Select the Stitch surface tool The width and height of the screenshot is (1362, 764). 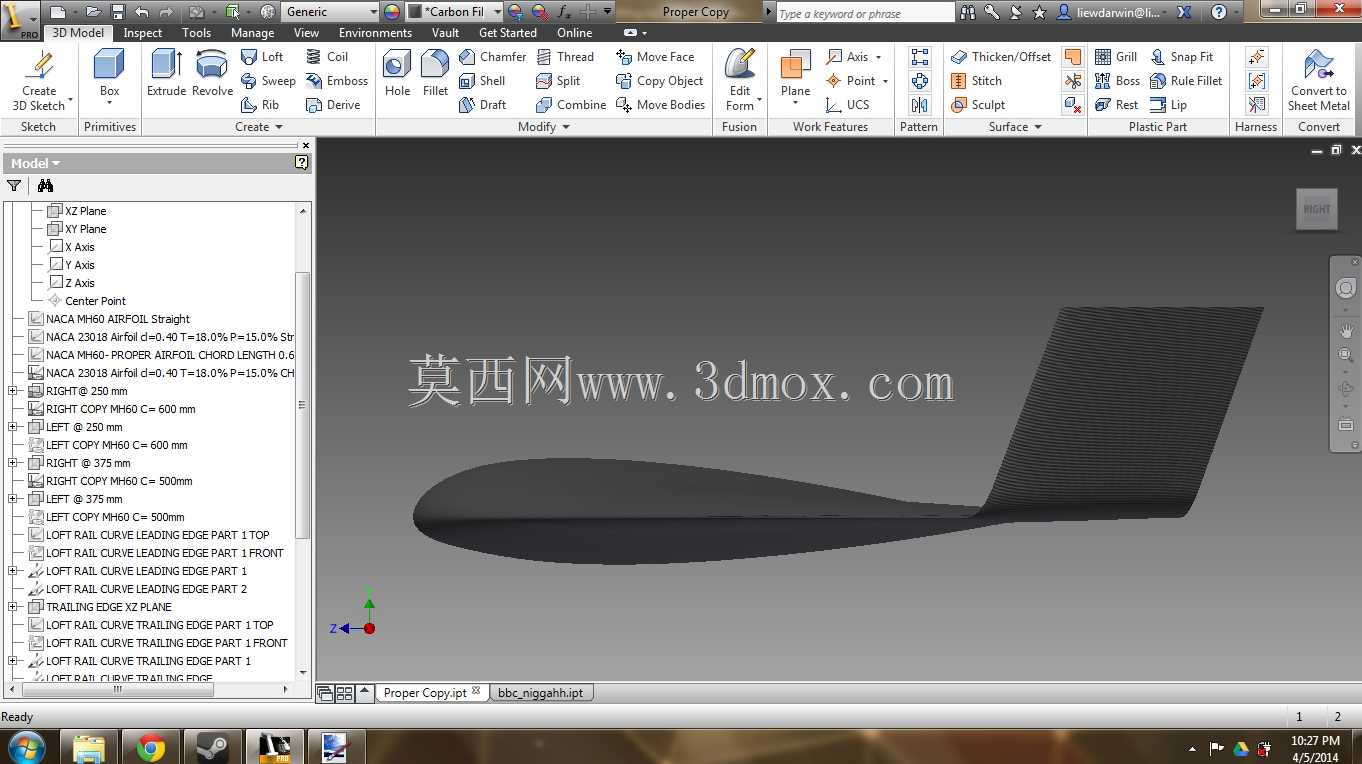(976, 81)
